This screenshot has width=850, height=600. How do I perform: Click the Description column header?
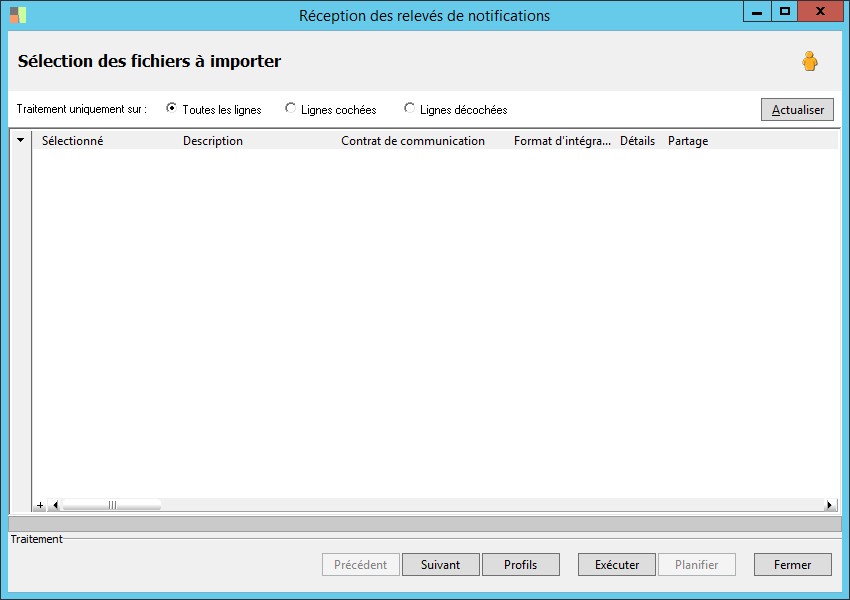212,141
